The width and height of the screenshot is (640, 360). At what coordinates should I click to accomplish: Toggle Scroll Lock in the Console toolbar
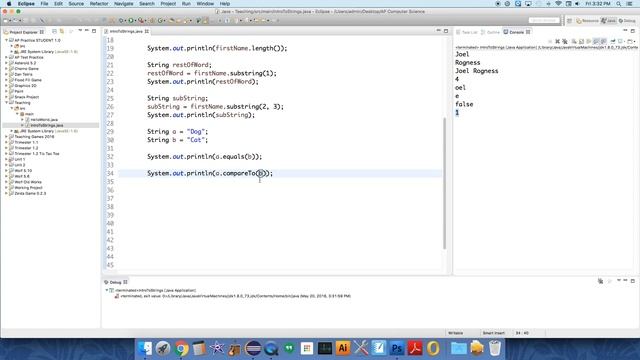582,41
